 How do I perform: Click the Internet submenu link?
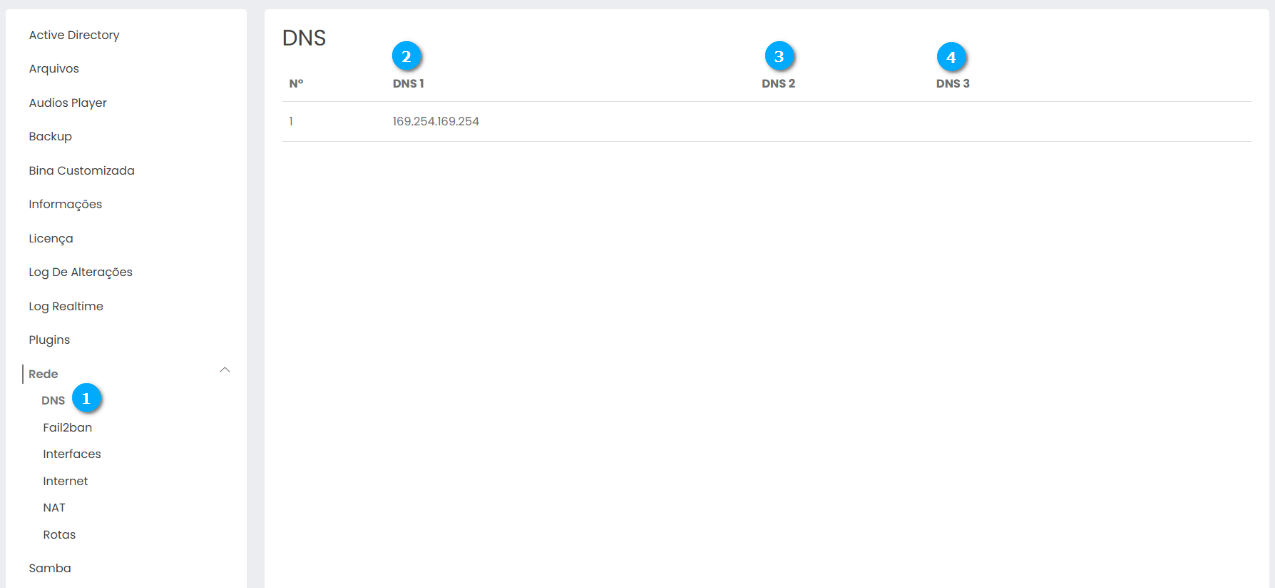click(65, 481)
